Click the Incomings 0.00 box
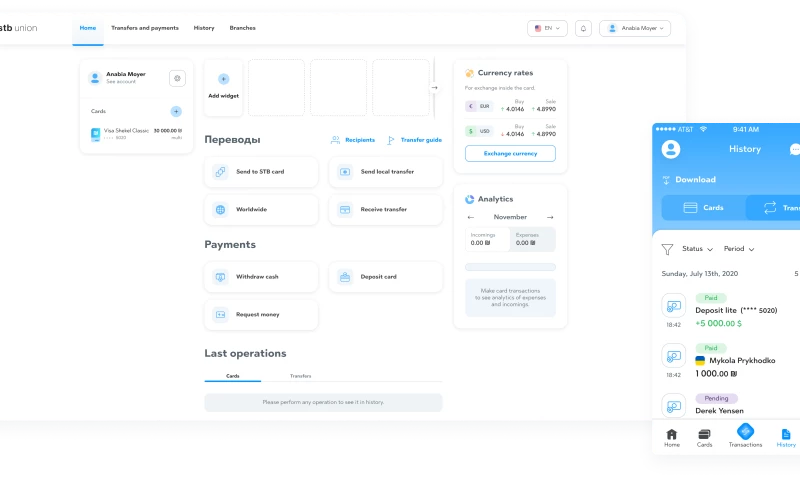Screen dimensions: 800x480 tap(487, 239)
